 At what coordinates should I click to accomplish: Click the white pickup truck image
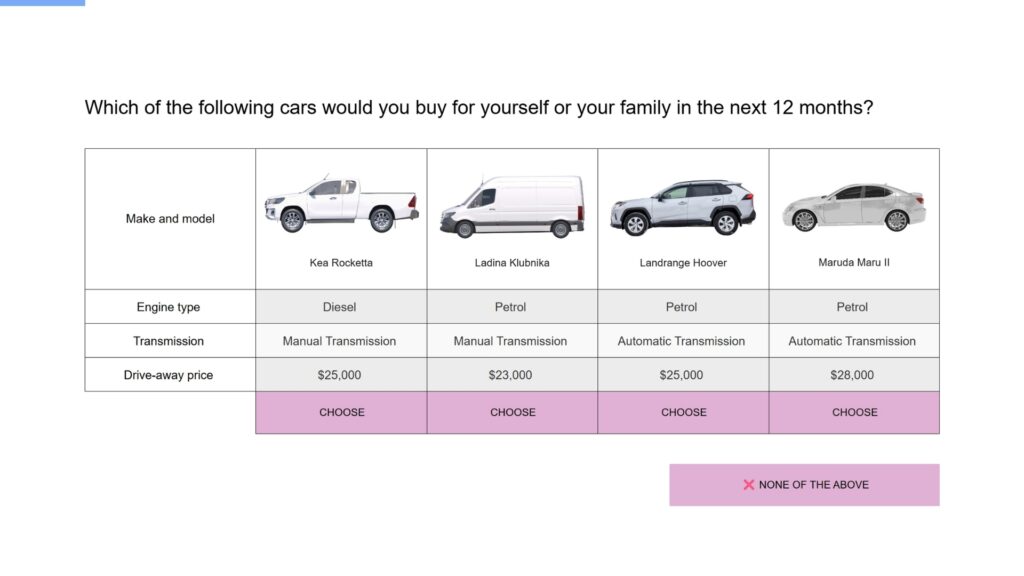(342, 204)
